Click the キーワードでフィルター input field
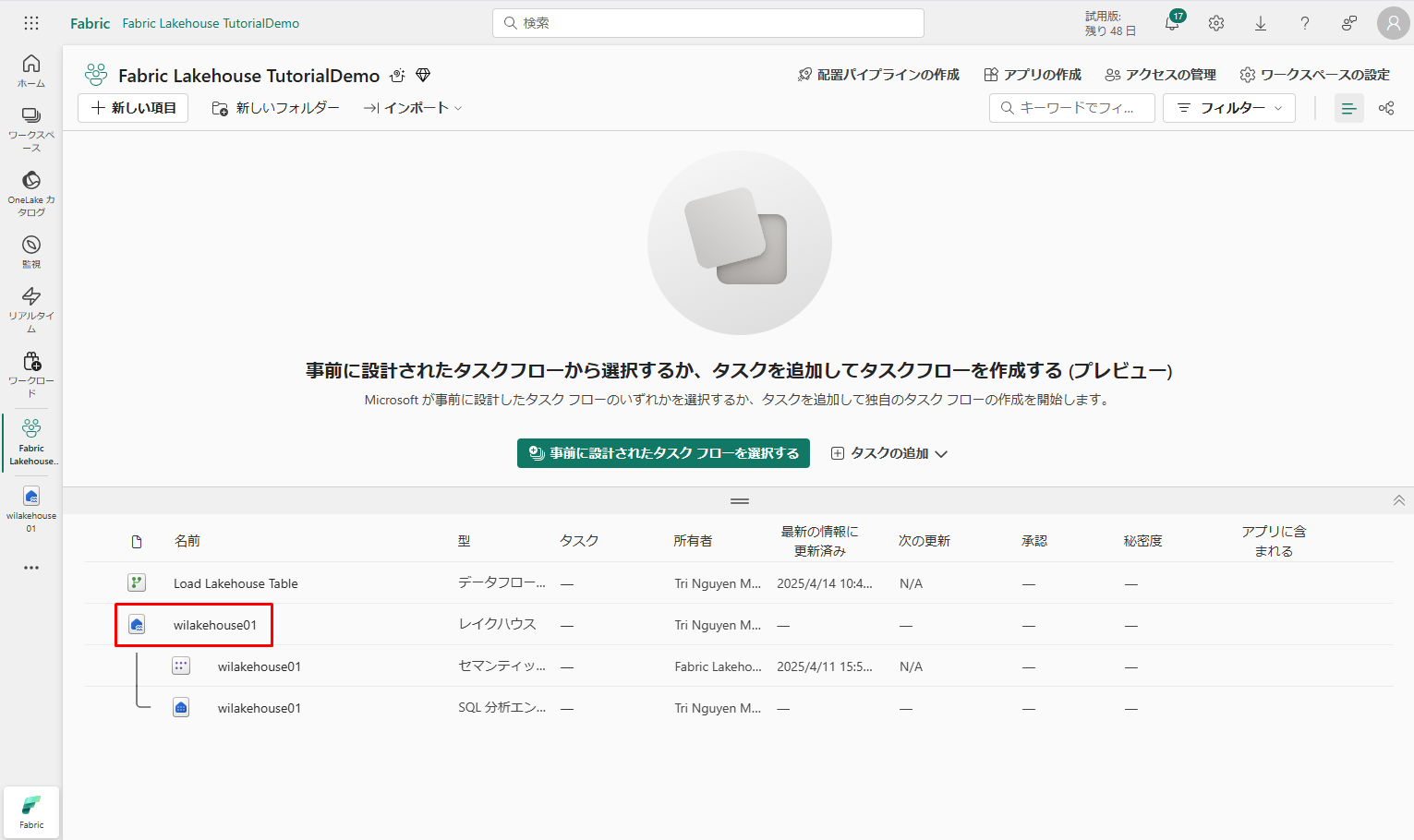 (1073, 108)
